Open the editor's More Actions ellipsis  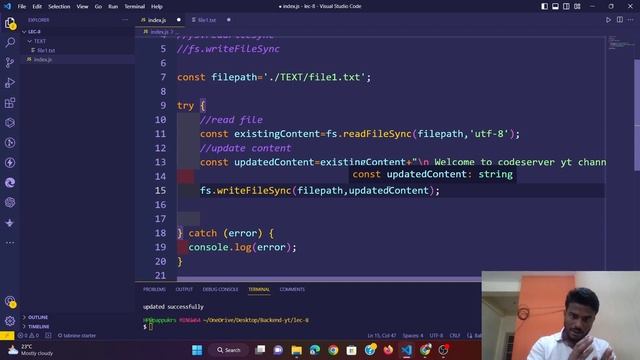point(631,20)
